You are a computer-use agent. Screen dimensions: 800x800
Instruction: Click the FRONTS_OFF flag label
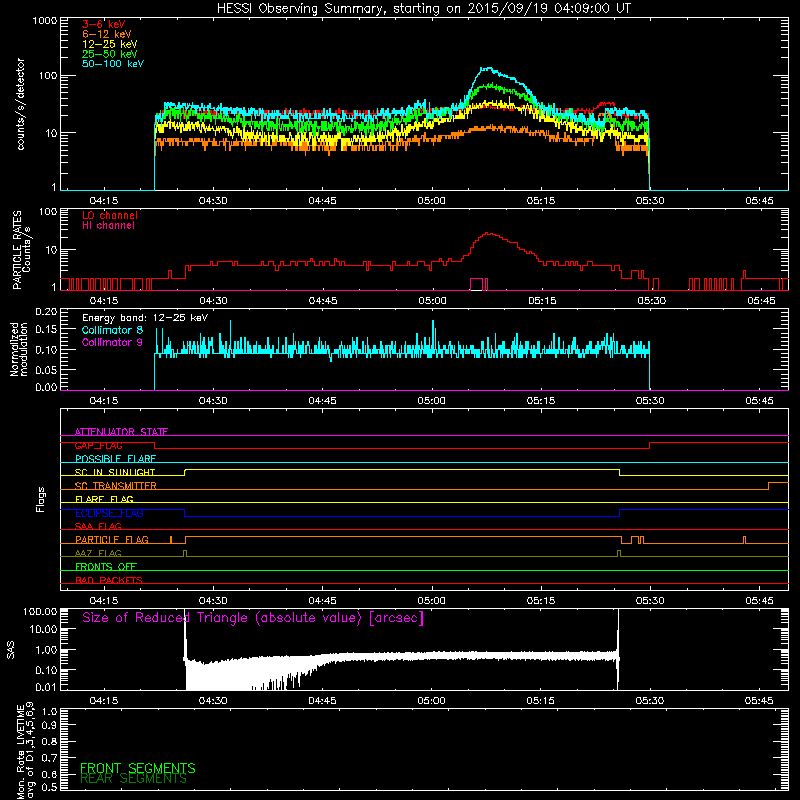coord(106,566)
